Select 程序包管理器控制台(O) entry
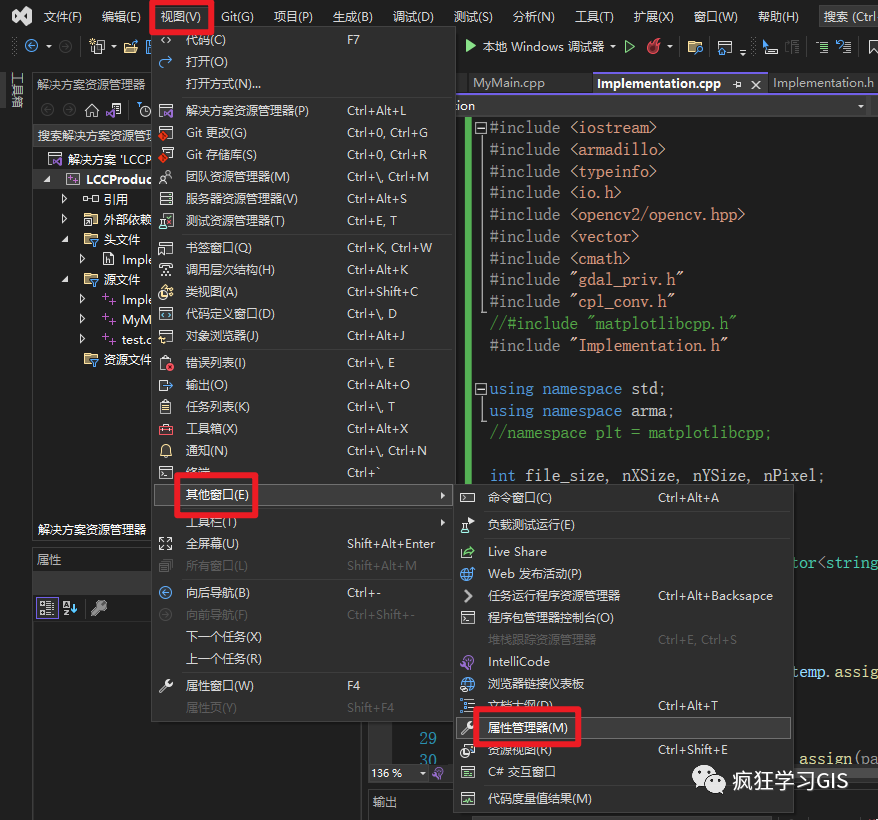The width and height of the screenshot is (878, 820). [623, 618]
